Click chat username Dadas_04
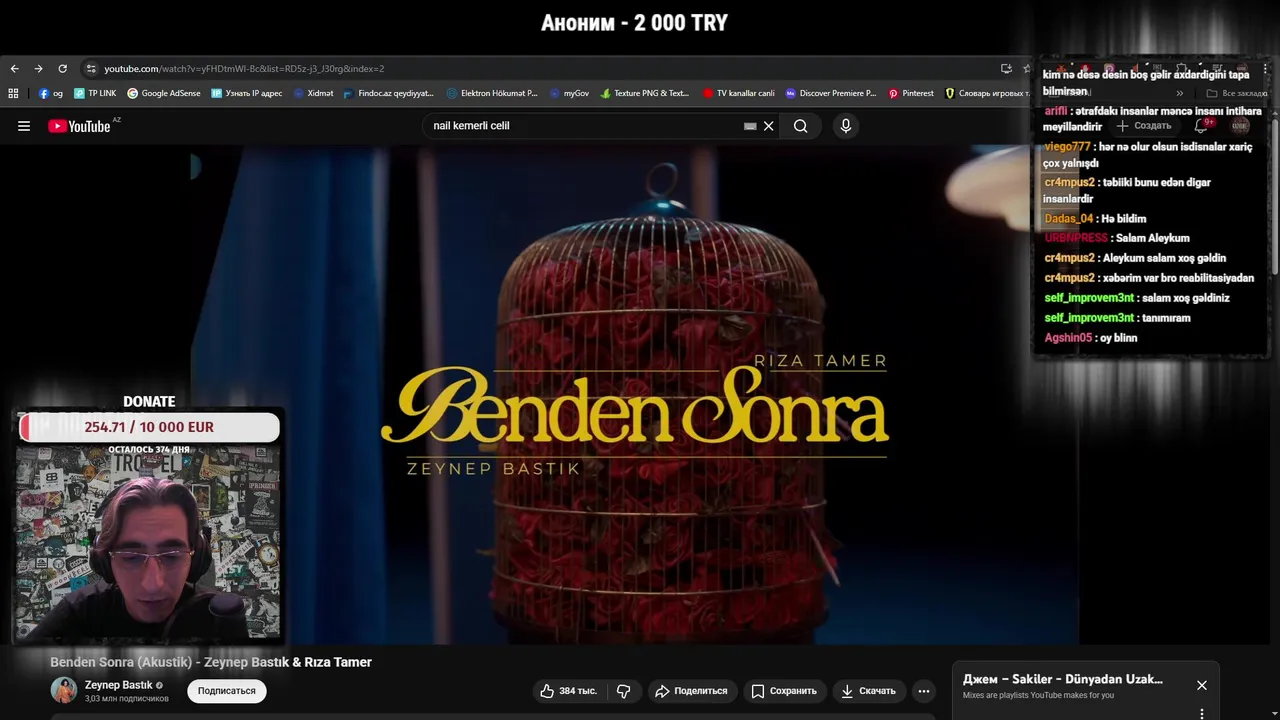This screenshot has width=1280, height=720. click(x=1068, y=219)
